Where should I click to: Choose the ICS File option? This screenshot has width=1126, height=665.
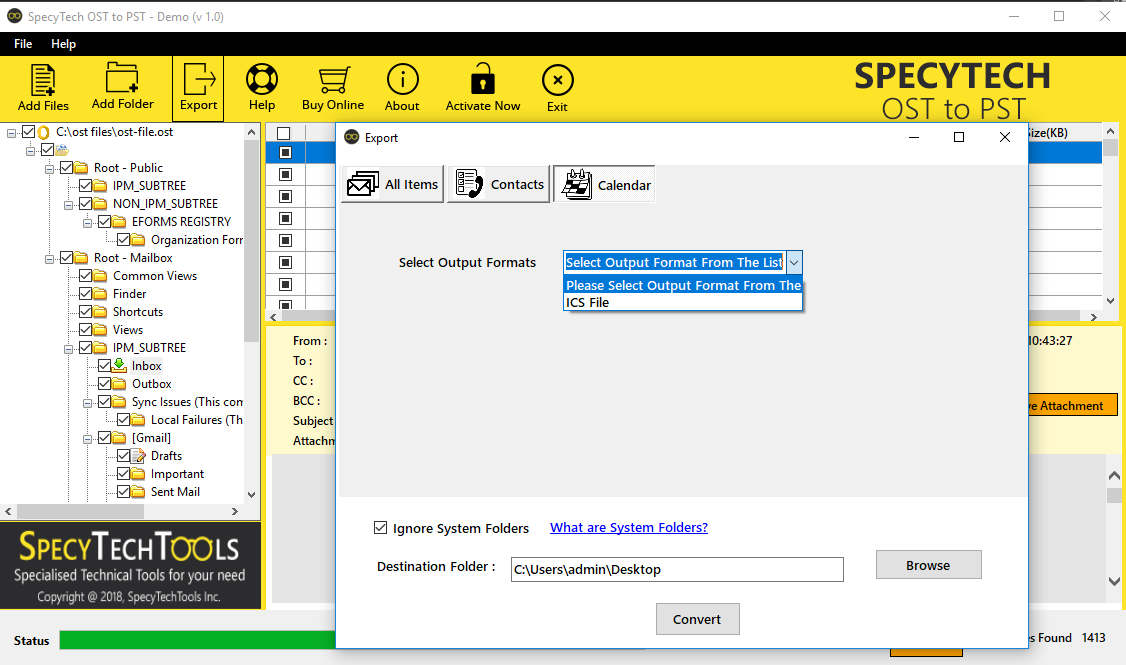(683, 302)
